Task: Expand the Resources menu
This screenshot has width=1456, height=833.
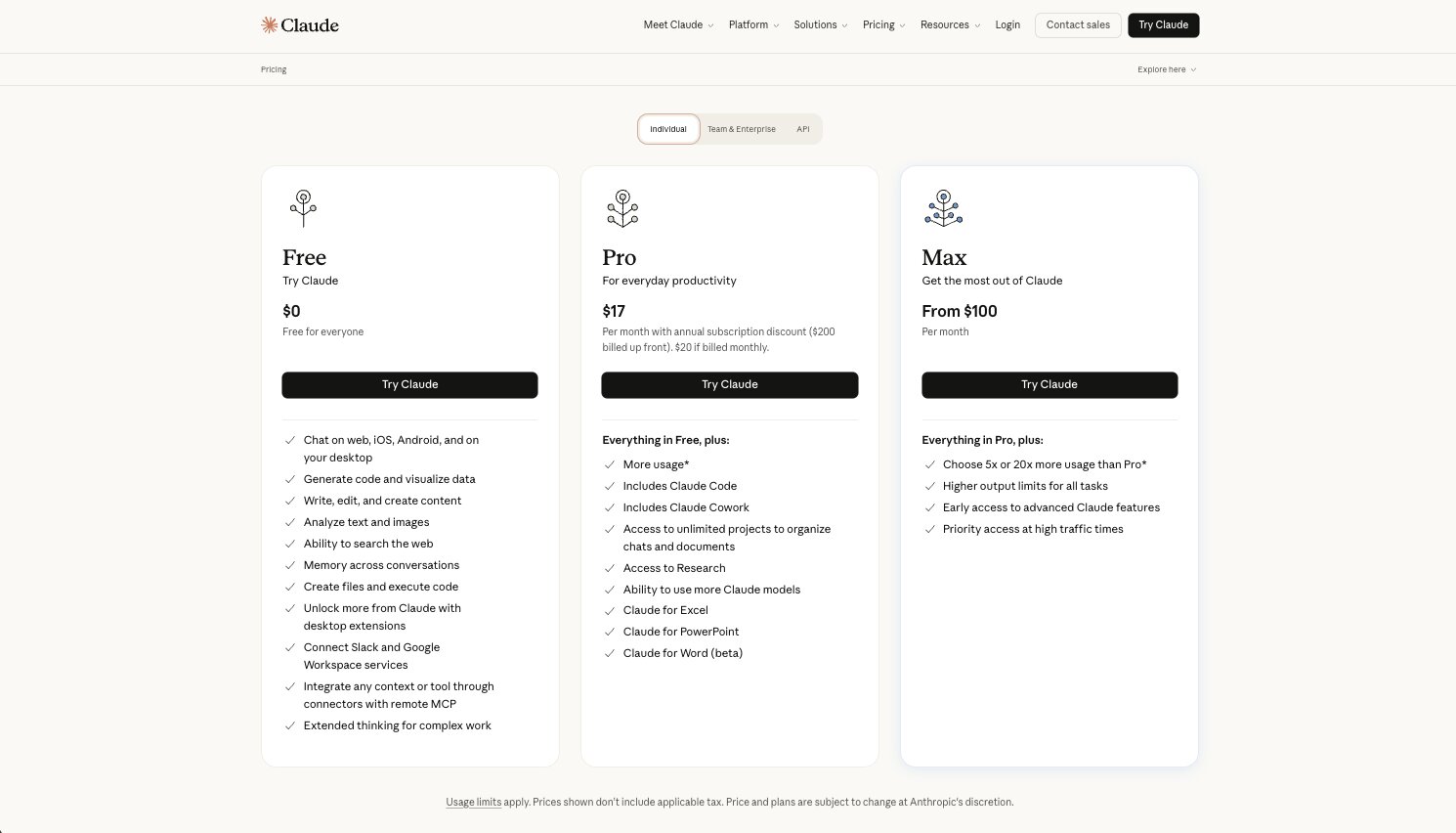Action: tap(950, 25)
